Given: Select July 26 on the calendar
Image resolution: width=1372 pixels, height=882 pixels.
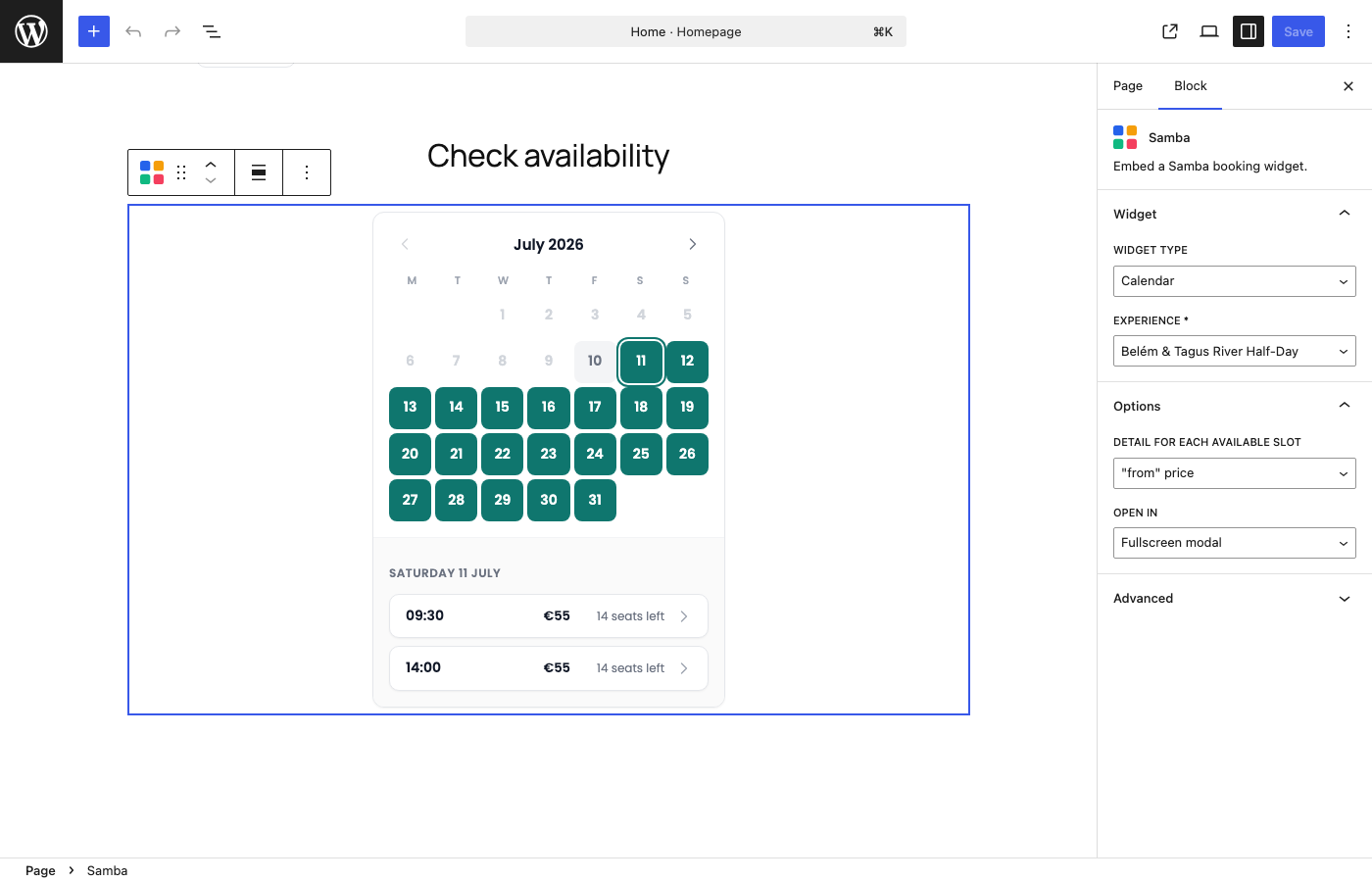Looking at the screenshot, I should 687,454.
